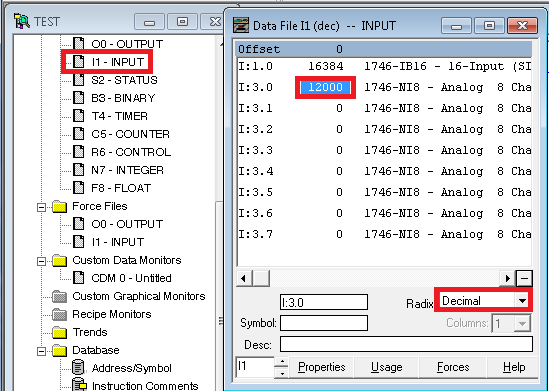The width and height of the screenshot is (549, 391).
Task: Open the Instruction Comments database icon
Action: tap(79, 384)
